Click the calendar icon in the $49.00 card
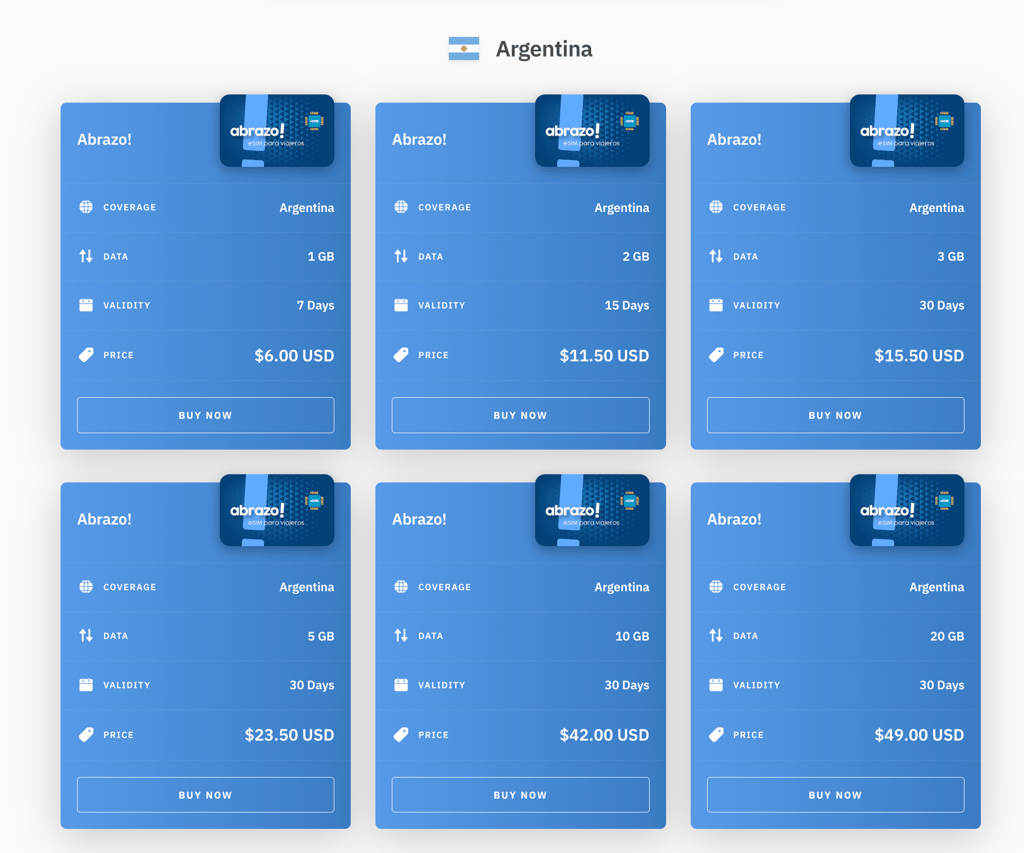This screenshot has width=1024, height=853. [x=716, y=684]
